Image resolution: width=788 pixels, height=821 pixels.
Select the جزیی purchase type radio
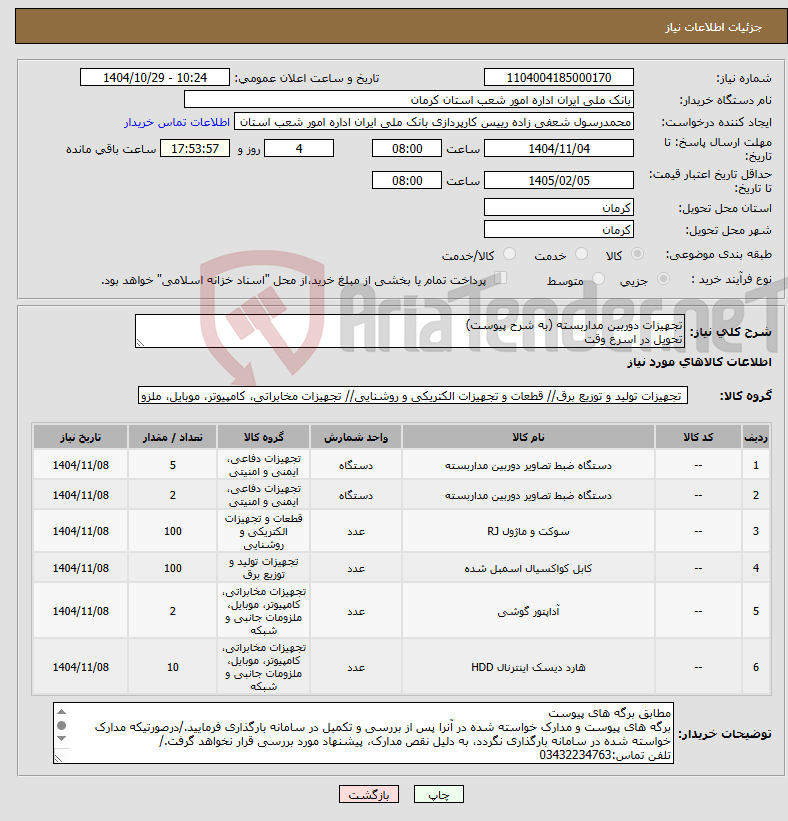[663, 279]
